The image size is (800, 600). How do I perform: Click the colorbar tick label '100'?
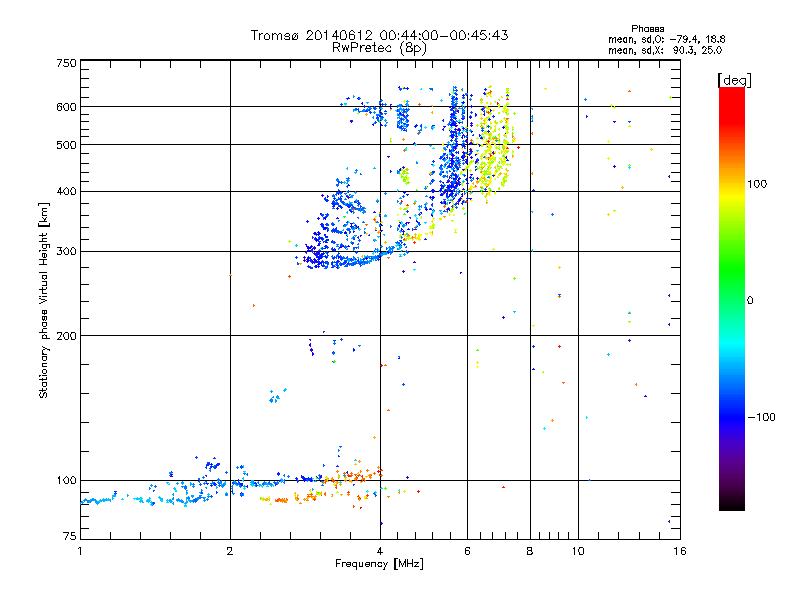(757, 184)
